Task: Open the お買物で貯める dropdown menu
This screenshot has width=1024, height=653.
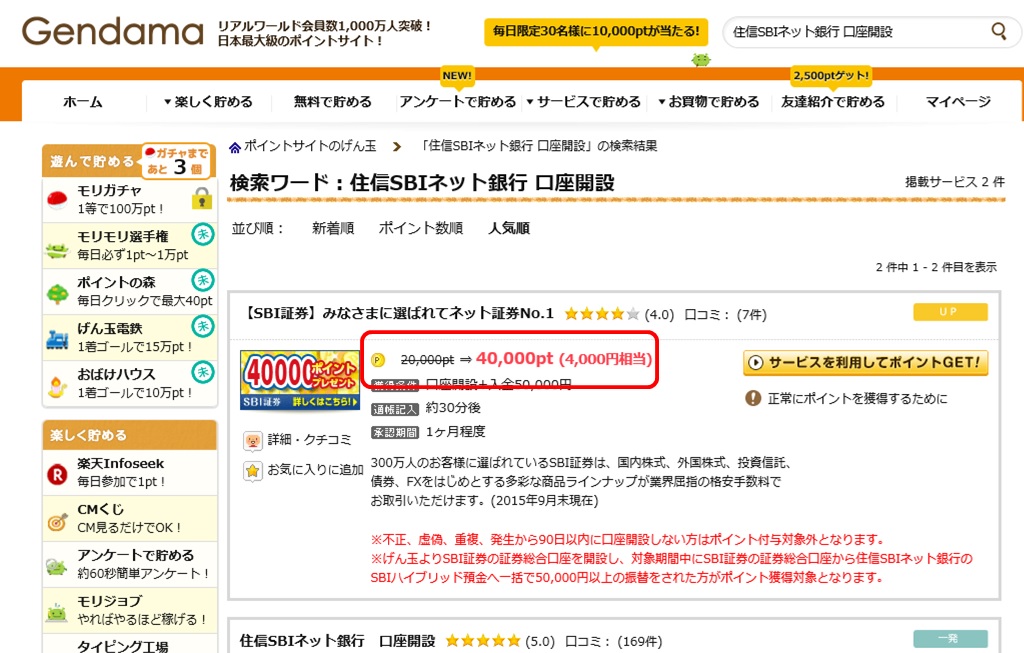Action: [709, 102]
